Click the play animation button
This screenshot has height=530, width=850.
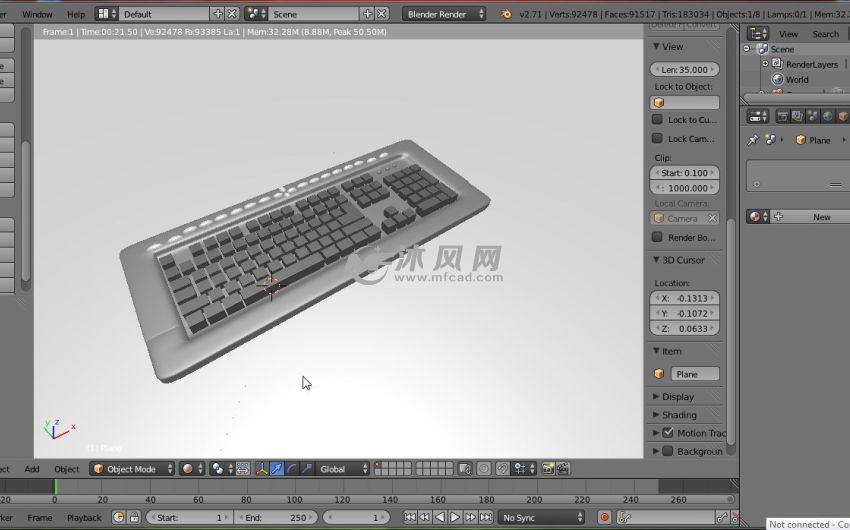tap(455, 517)
